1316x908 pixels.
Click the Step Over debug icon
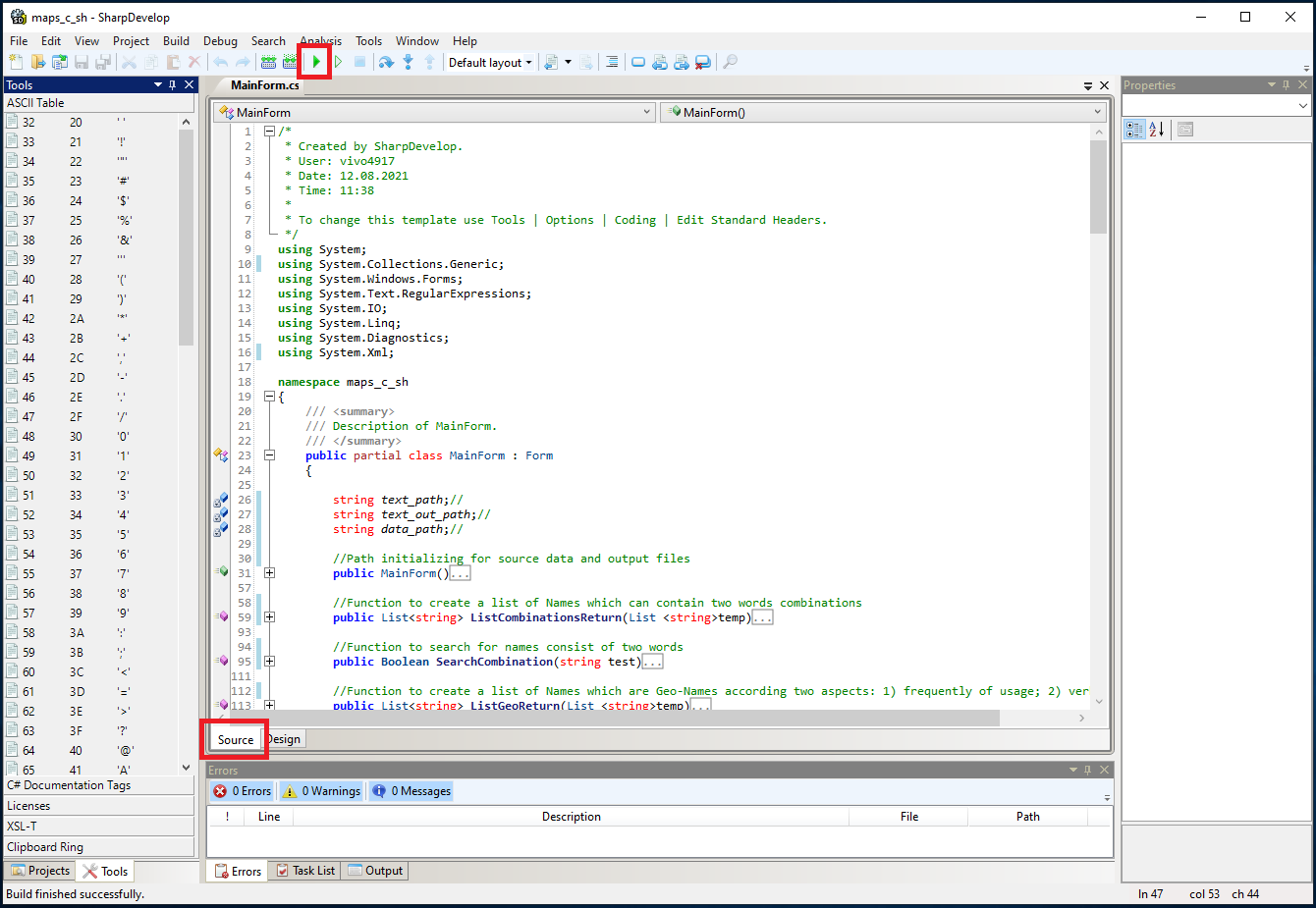tap(386, 62)
